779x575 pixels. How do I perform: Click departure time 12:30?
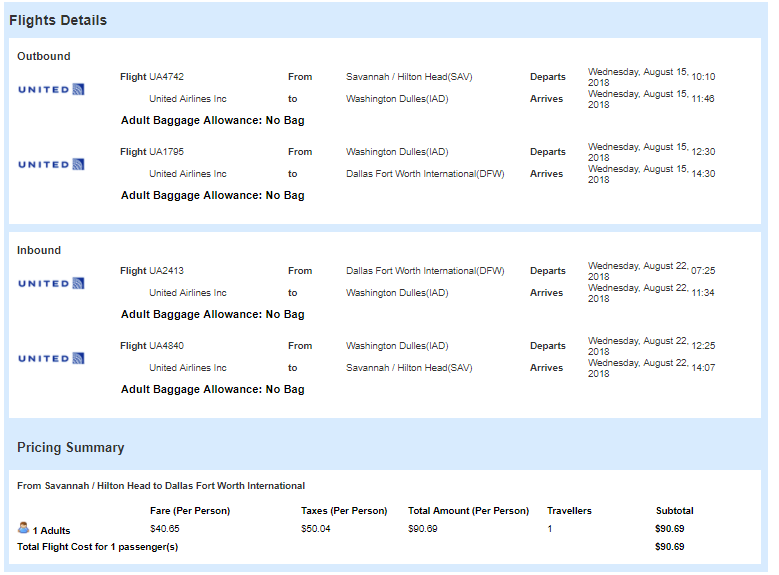[x=703, y=152]
